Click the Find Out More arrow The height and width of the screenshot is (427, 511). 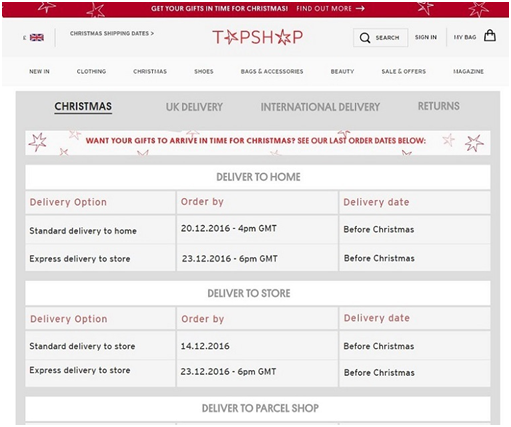coord(360,8)
